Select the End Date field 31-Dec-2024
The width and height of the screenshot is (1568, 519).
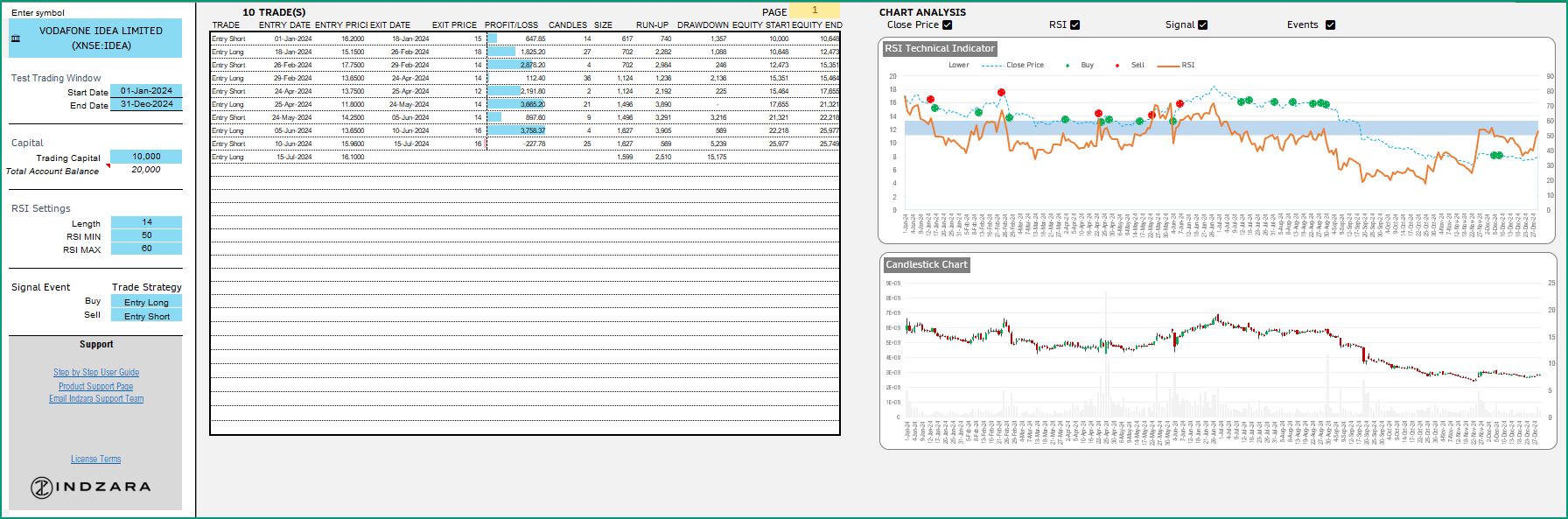(x=146, y=104)
